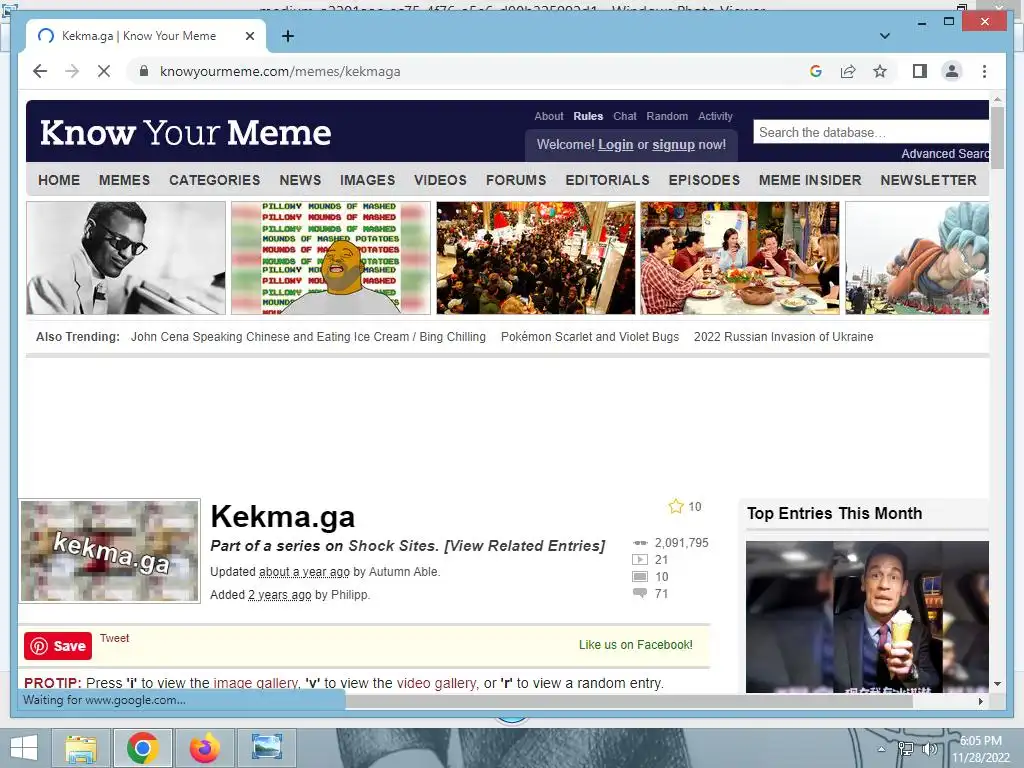
Task: Click View Related Entries link
Action: coord(525,546)
